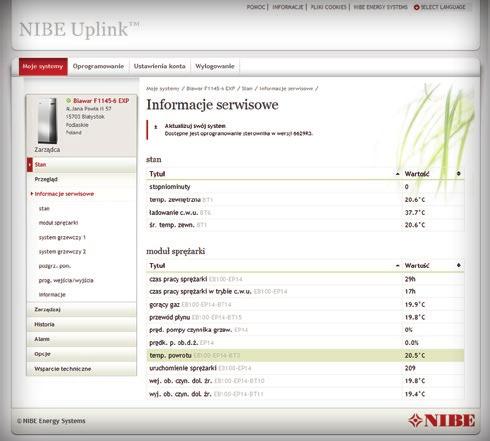The width and height of the screenshot is (490, 441).
Task: Open the podgrz. pom. sidebar sub-item
Action: coord(55,266)
